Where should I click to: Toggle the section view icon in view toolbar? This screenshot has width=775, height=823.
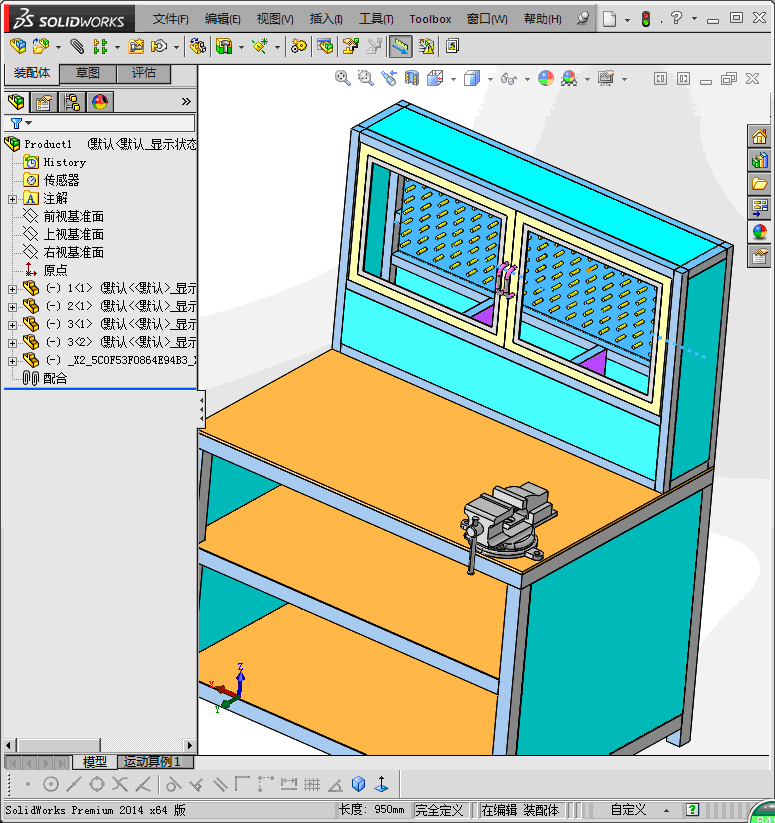click(412, 78)
